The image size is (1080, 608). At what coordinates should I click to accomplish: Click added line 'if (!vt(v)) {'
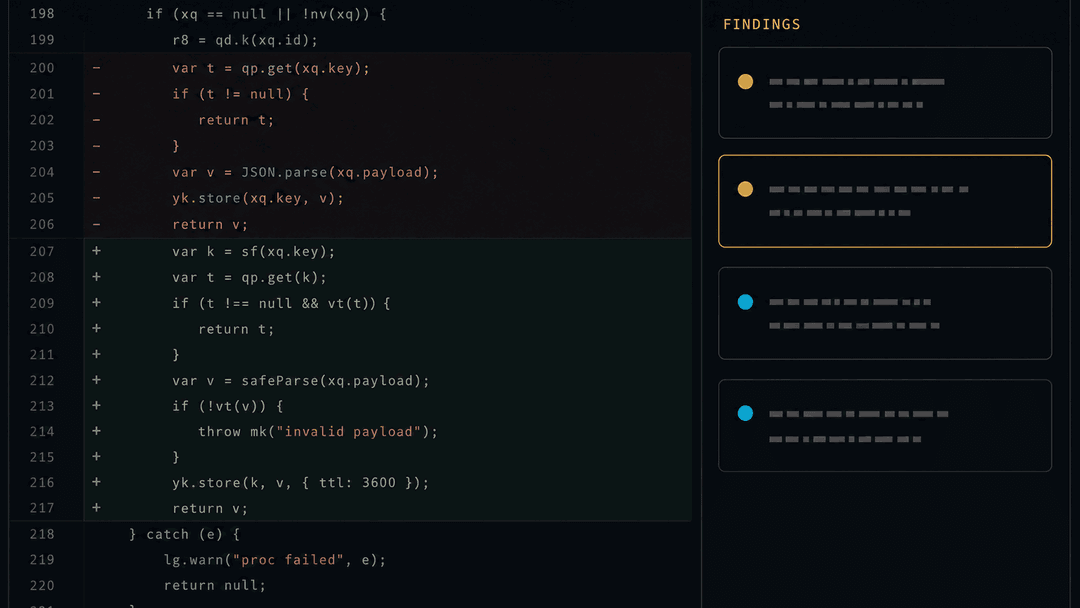click(x=228, y=406)
